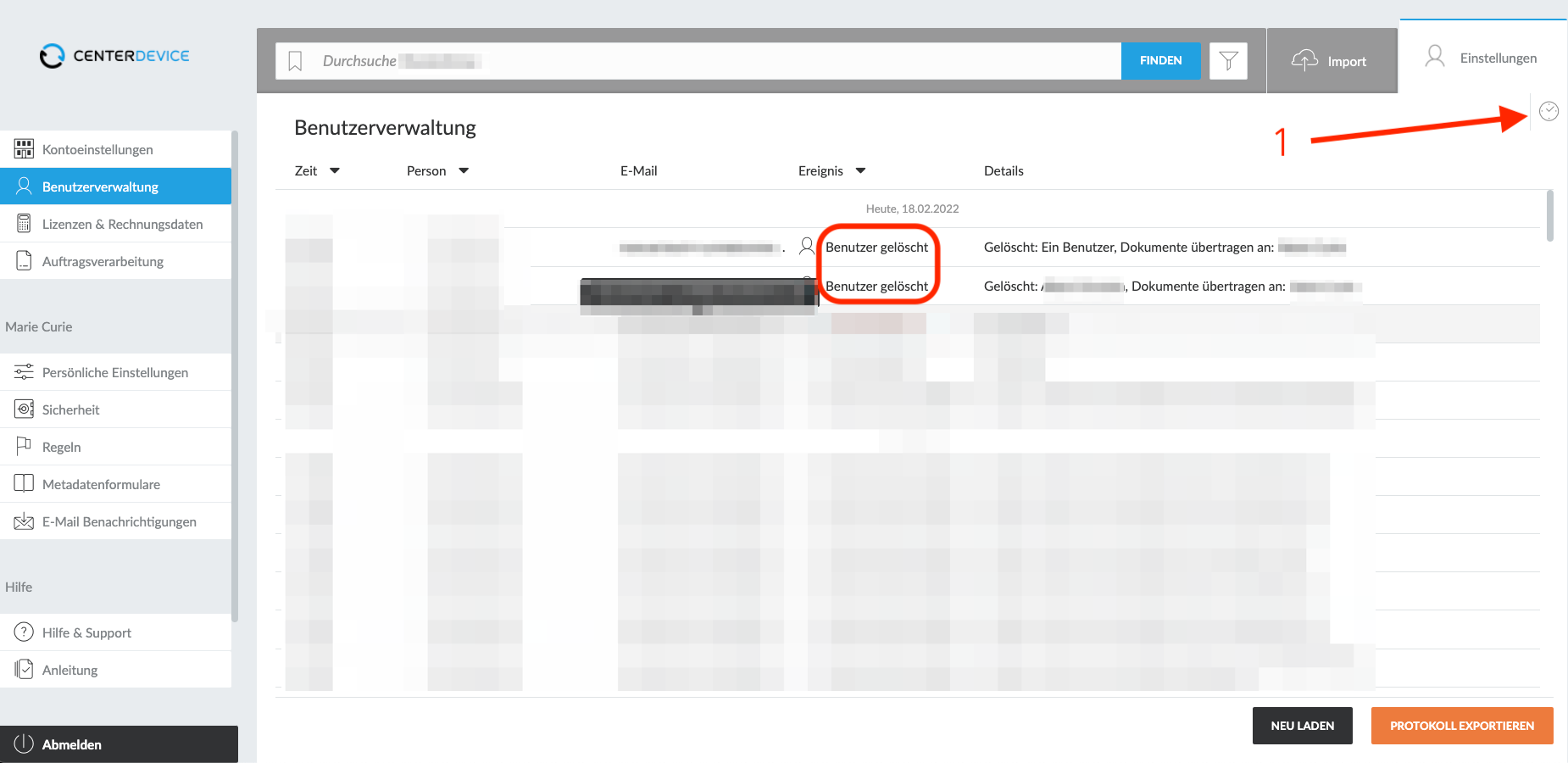This screenshot has height=763, width=1568.
Task: Click the Abmelden logout button
Action: coord(119,744)
